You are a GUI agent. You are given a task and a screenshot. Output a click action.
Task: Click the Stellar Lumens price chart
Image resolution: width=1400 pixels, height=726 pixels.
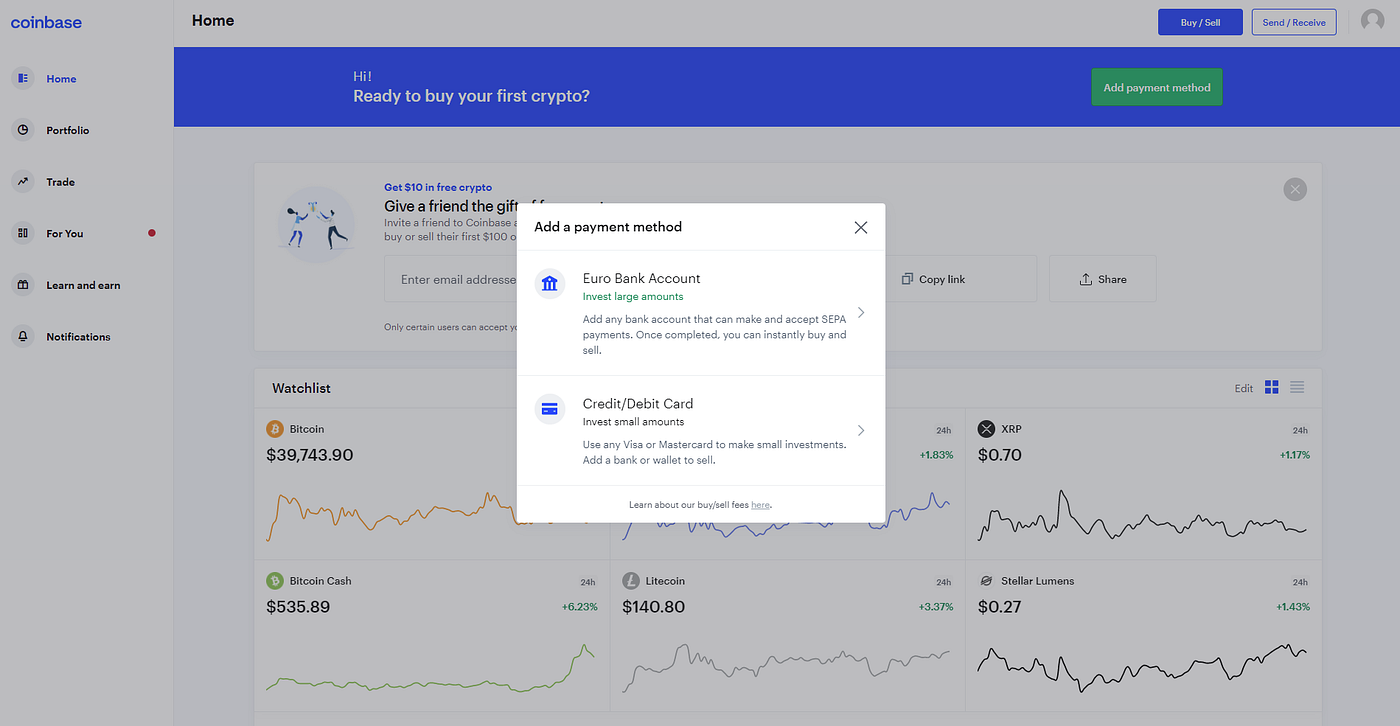[1142, 668]
